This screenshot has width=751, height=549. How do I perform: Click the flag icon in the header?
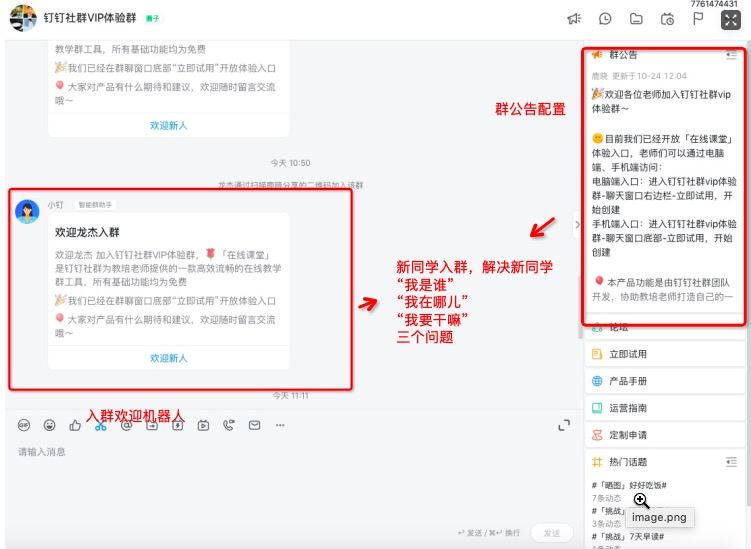click(x=698, y=19)
